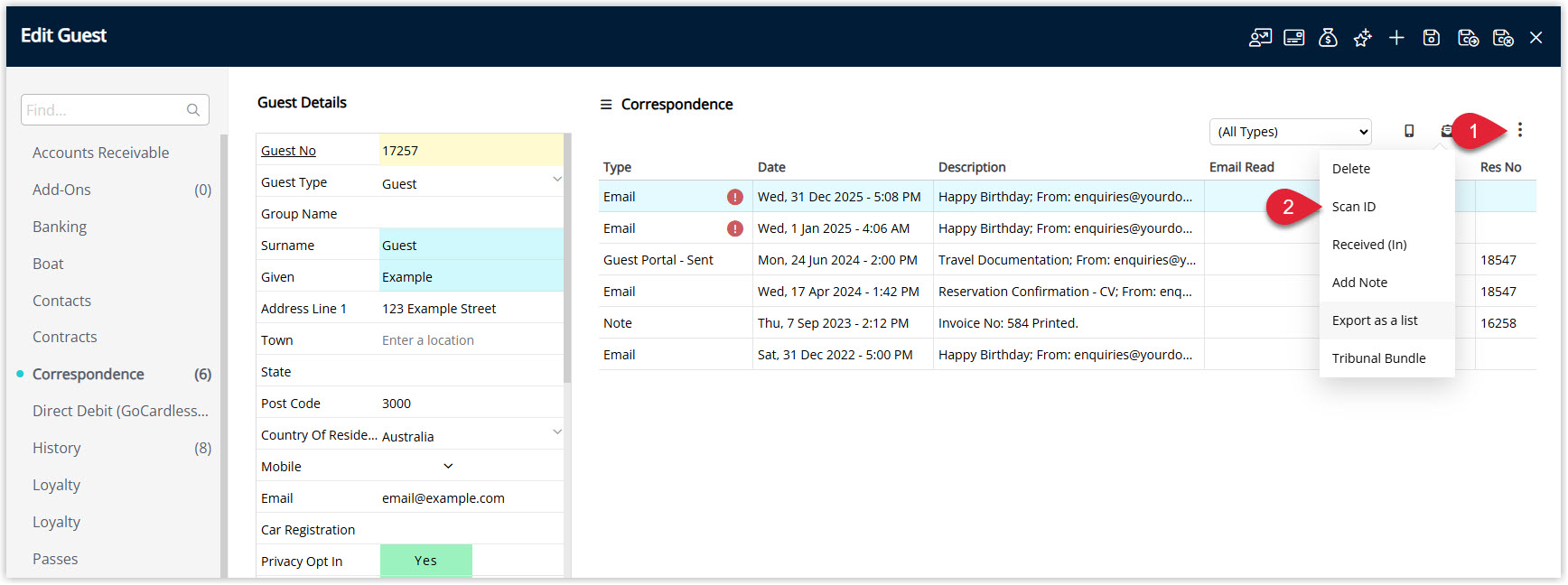
Task: Click the Guest Details panel scrollbar
Action: (567, 258)
